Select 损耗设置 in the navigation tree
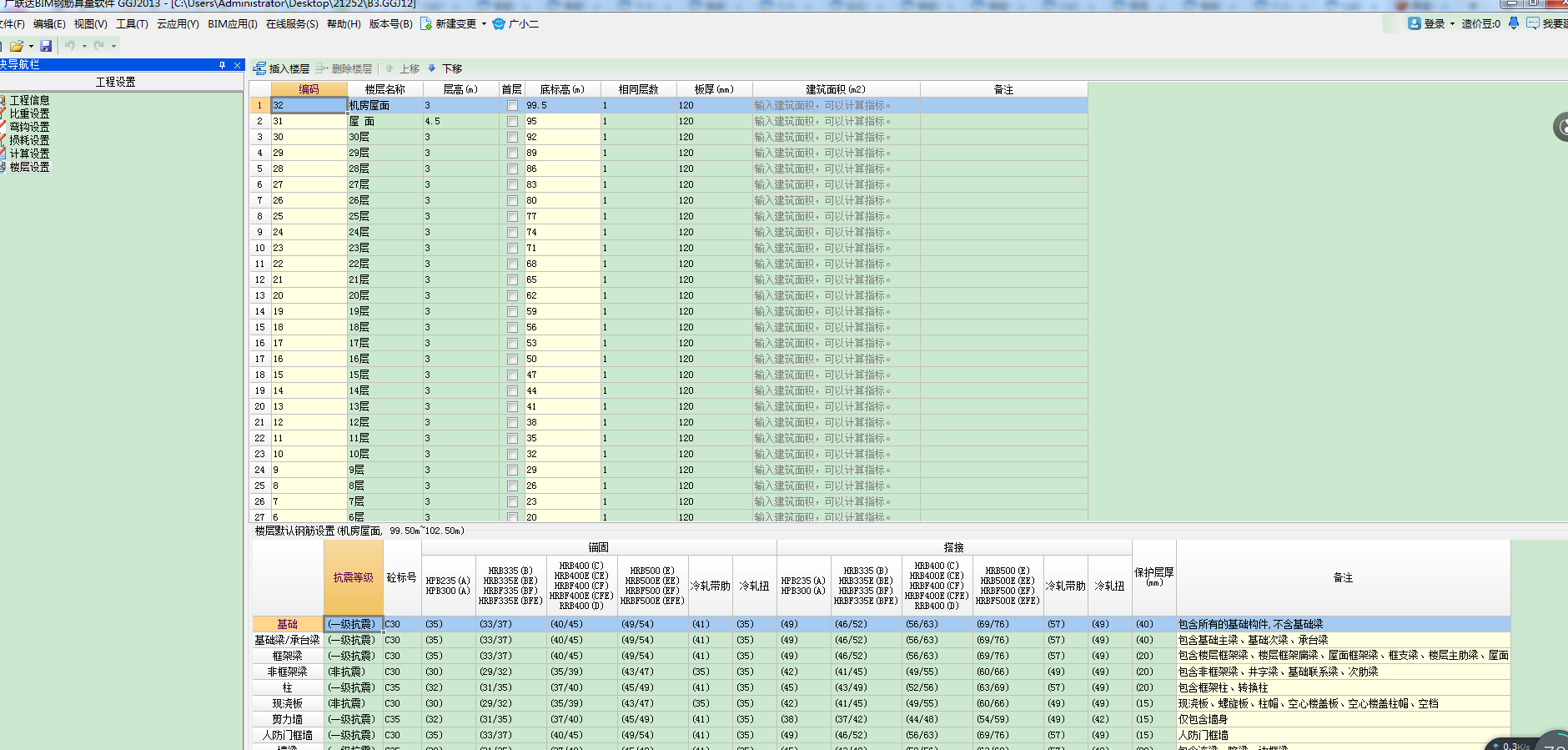 pyautogui.click(x=29, y=140)
